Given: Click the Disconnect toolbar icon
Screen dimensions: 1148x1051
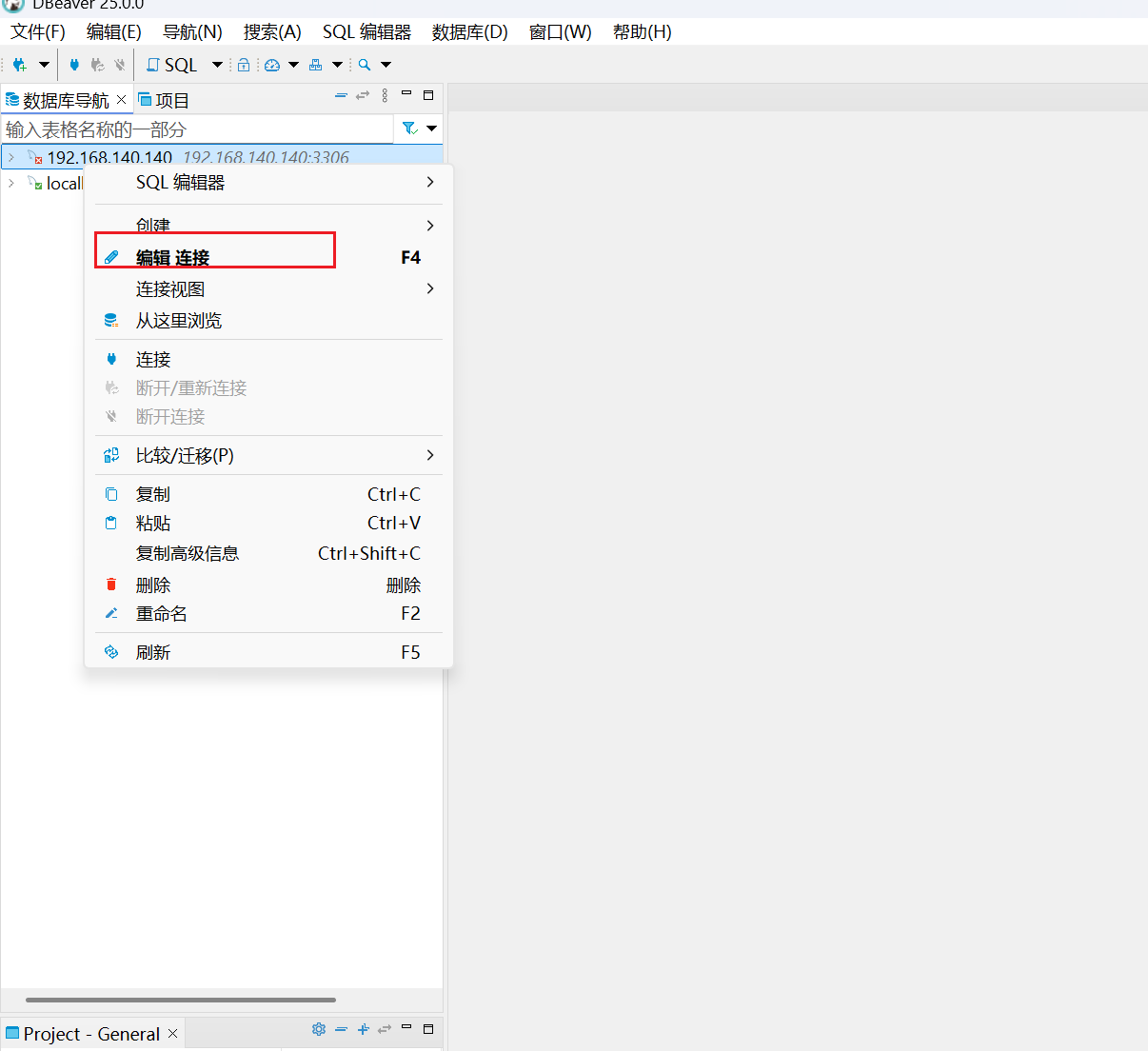Looking at the screenshot, I should [x=120, y=65].
